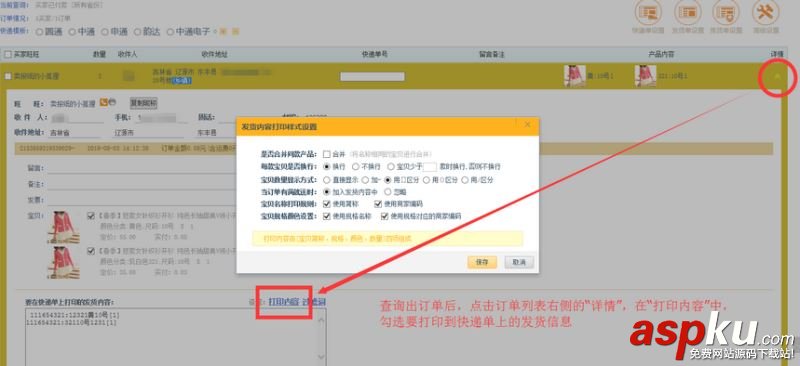
Task: Select the 加~ quantity display radio
Action: pos(365,180)
